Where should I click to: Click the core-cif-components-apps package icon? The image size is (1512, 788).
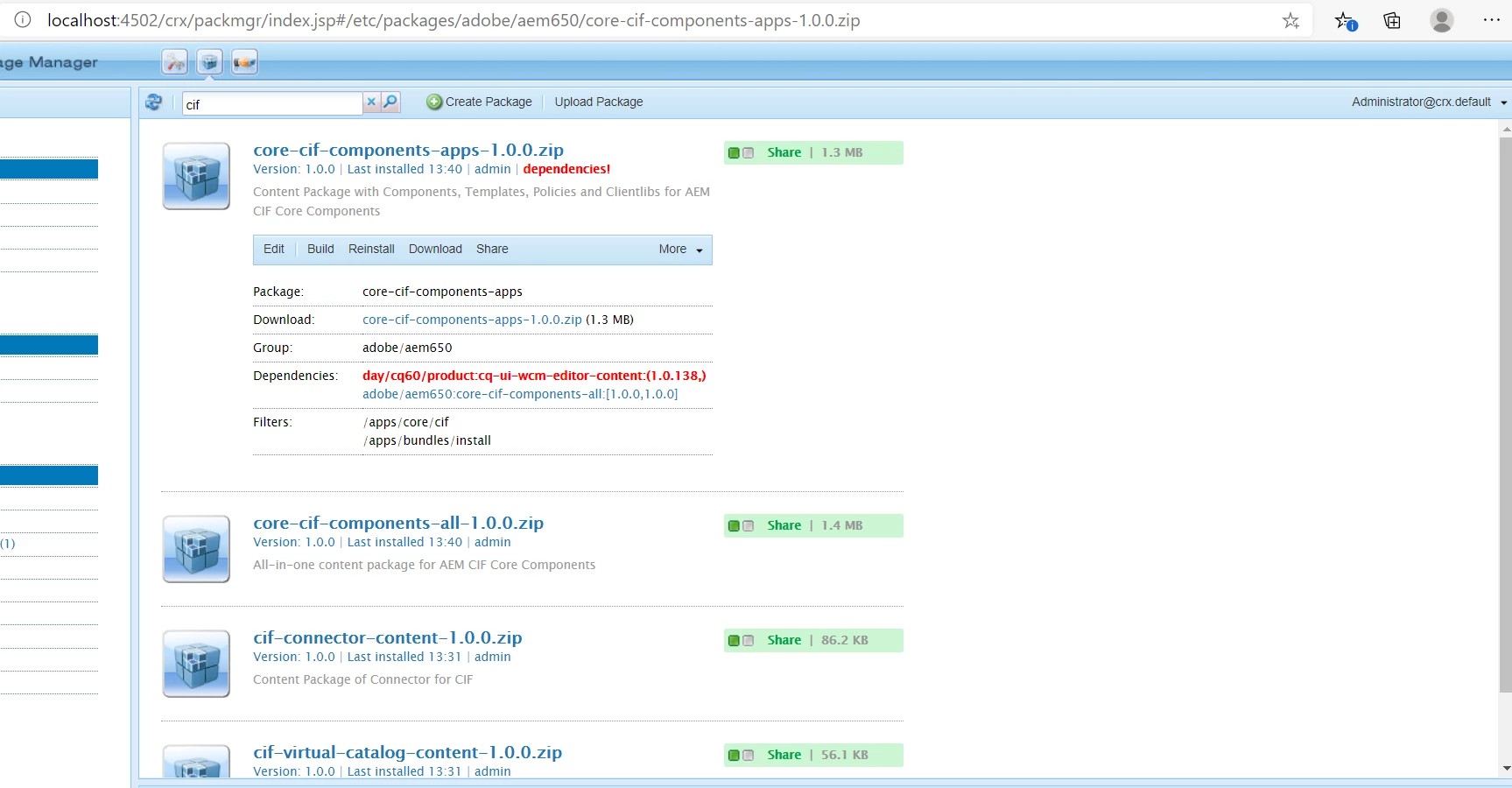pyautogui.click(x=196, y=176)
